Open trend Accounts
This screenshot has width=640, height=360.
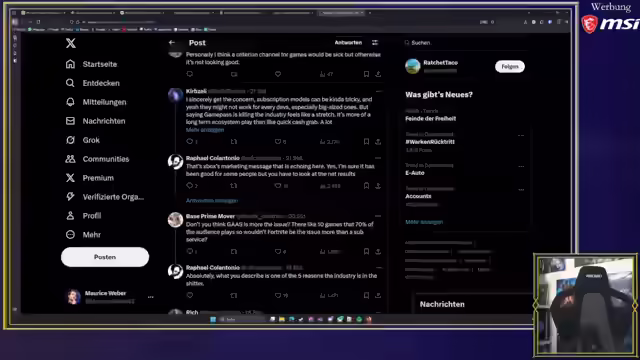tap(418, 196)
